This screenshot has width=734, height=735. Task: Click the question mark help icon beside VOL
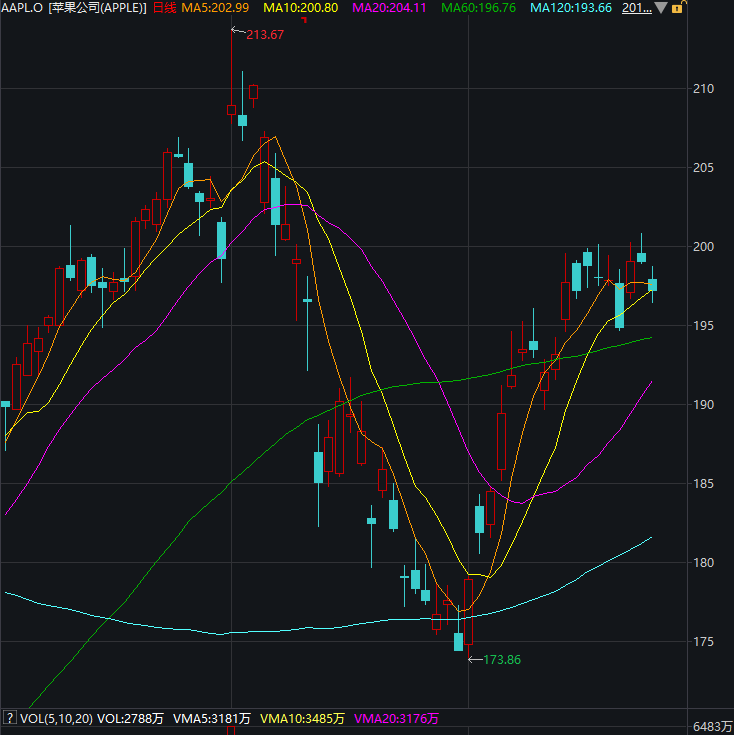coord(10,718)
